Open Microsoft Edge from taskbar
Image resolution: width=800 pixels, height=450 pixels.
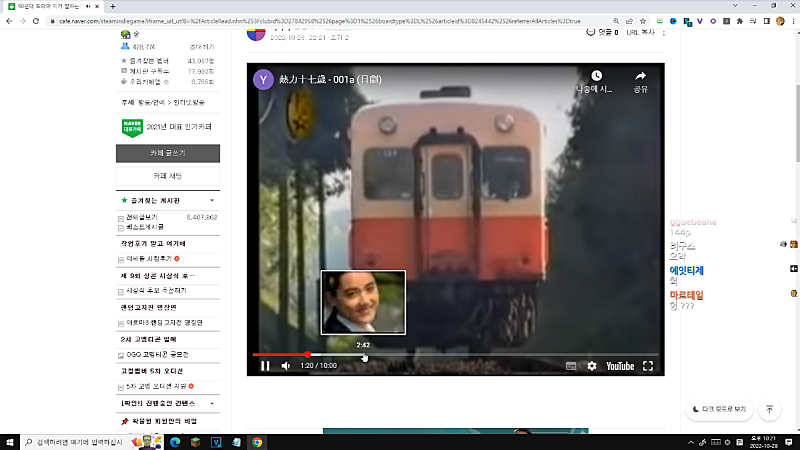pyautogui.click(x=175, y=442)
